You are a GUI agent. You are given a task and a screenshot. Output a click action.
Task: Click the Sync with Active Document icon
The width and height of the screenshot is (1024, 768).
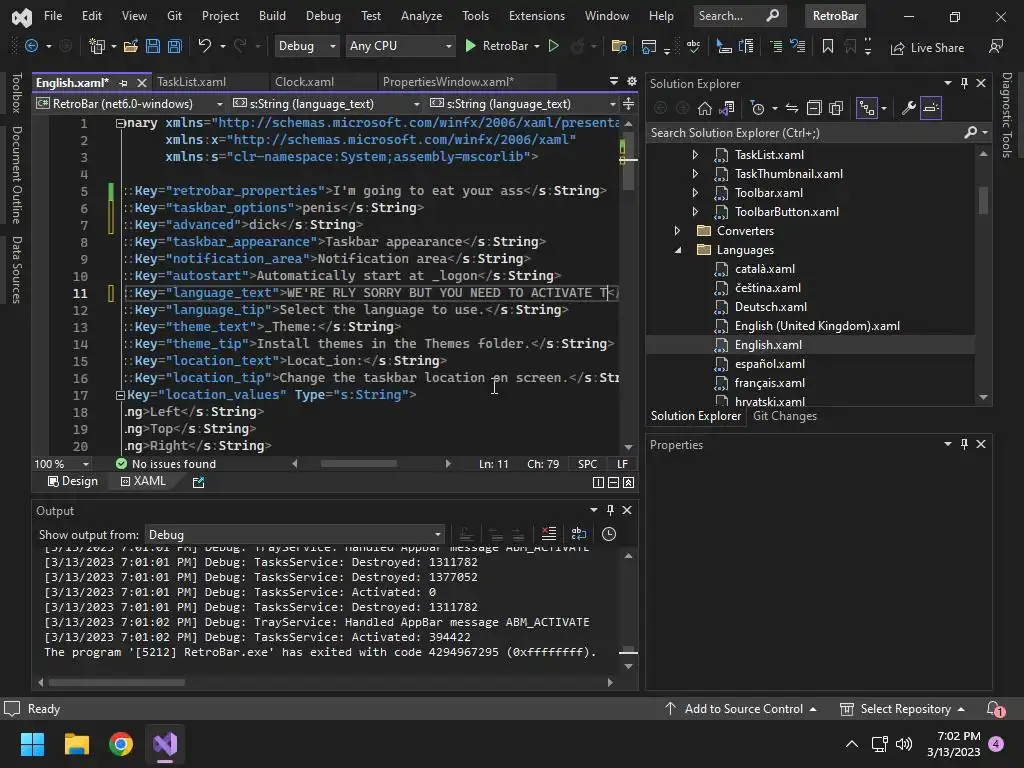click(792, 108)
